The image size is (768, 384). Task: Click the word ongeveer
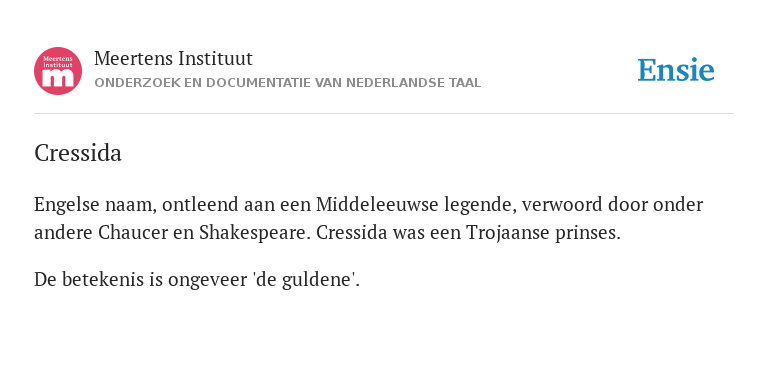pyautogui.click(x=208, y=281)
